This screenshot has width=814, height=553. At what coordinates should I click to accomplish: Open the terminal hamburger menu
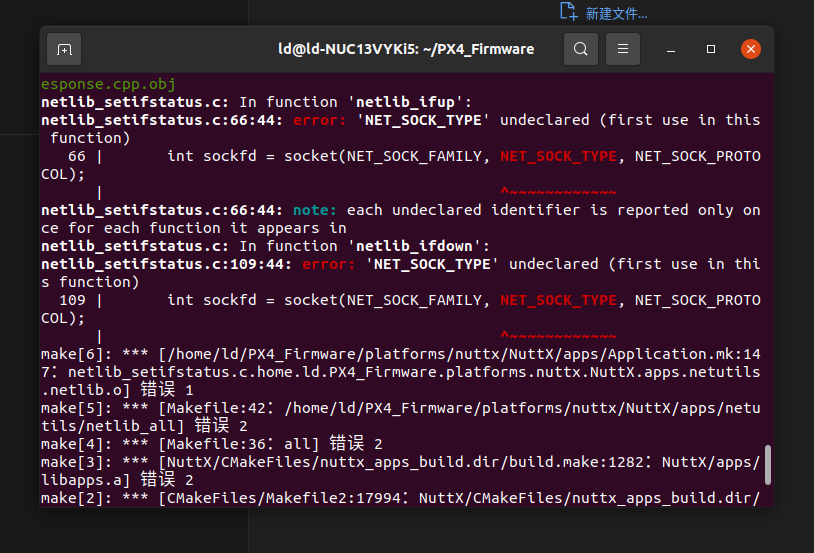(x=622, y=49)
